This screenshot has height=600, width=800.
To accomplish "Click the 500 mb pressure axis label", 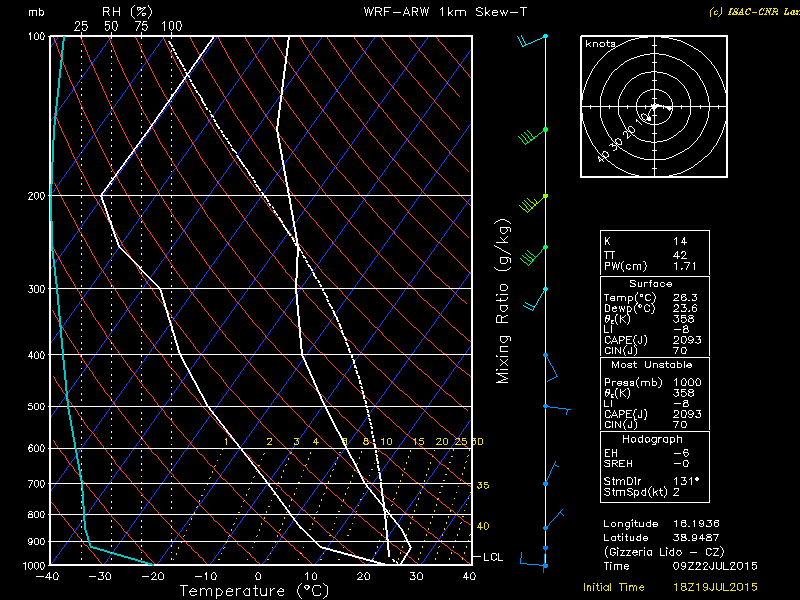I will click(x=36, y=407).
